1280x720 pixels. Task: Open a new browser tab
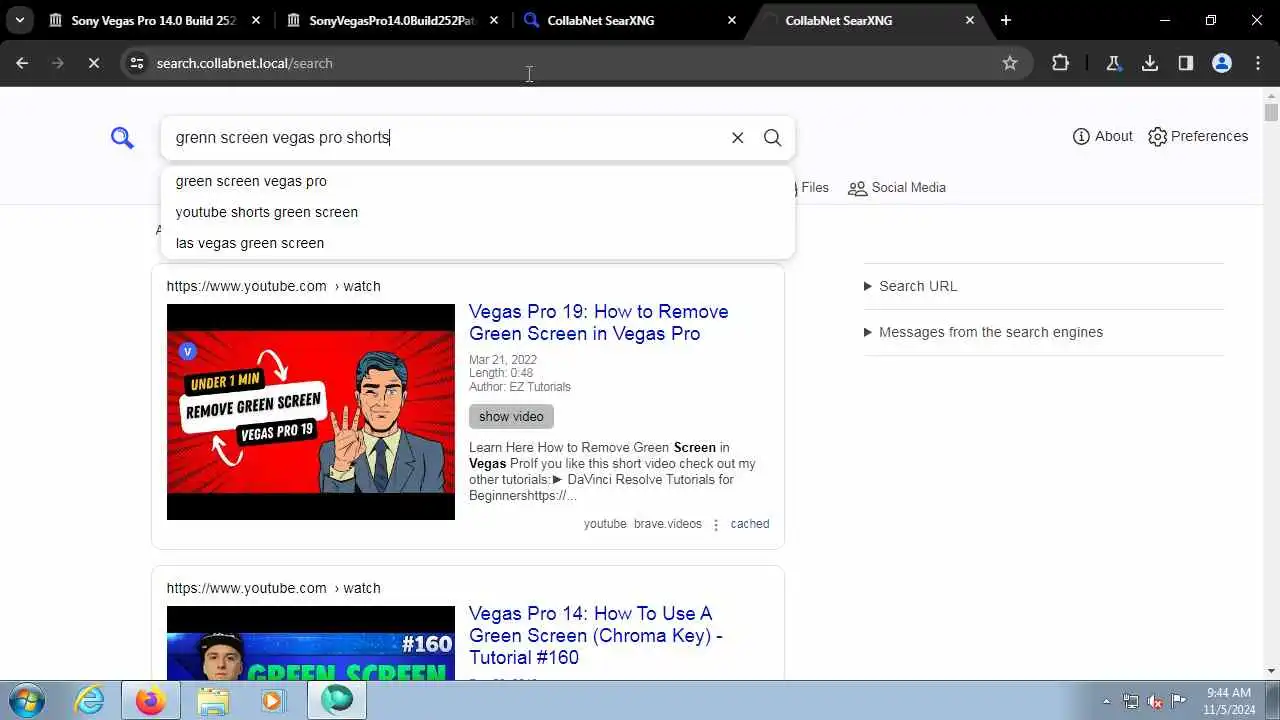1006,20
